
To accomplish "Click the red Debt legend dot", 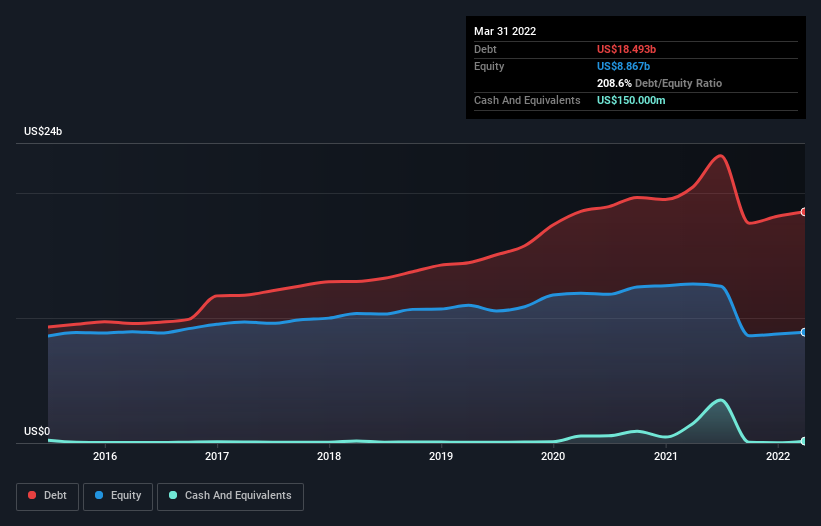I will point(32,495).
